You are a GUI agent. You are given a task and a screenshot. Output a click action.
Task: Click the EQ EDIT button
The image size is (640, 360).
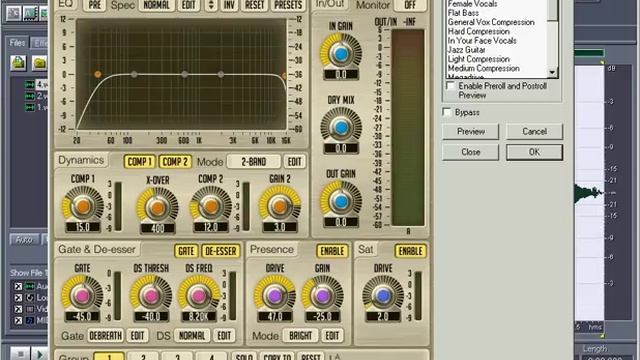coord(188,5)
